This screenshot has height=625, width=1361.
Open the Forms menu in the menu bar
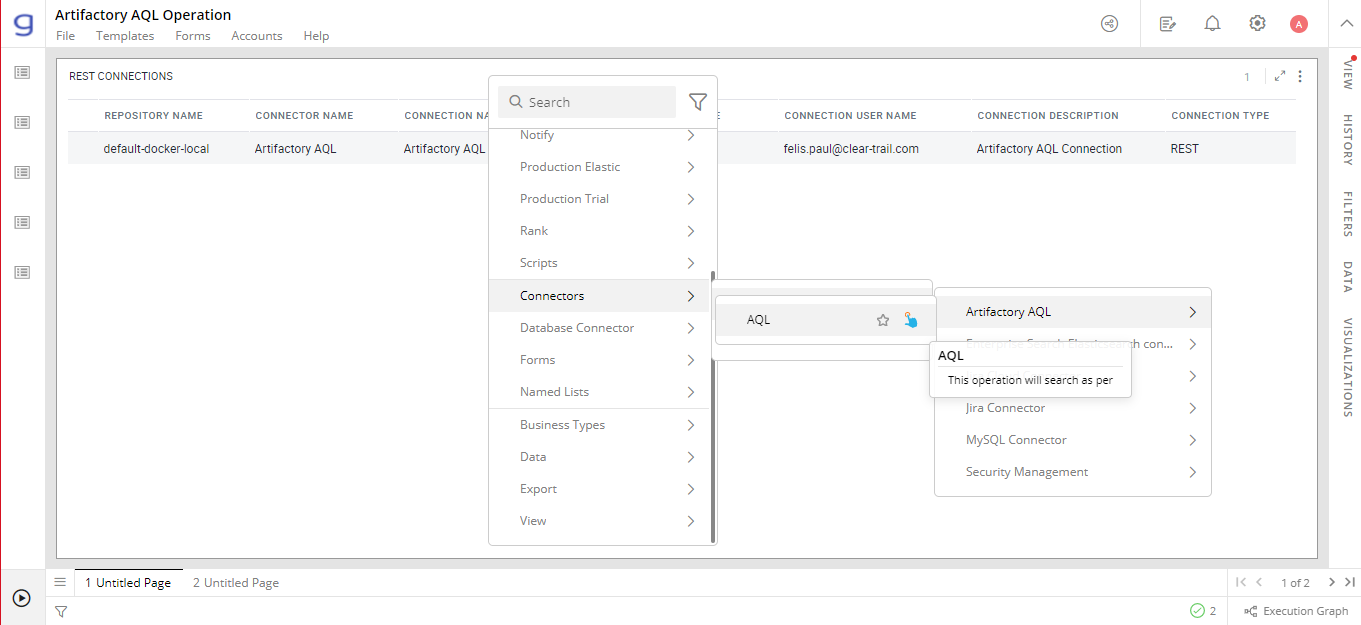tap(193, 36)
